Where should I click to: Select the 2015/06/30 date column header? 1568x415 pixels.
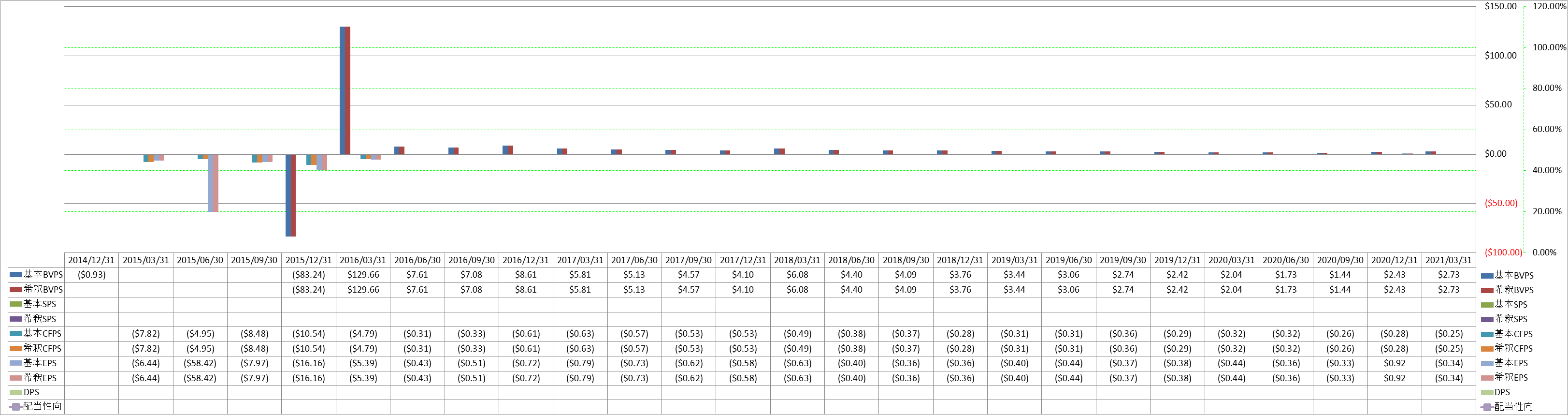coord(200,260)
